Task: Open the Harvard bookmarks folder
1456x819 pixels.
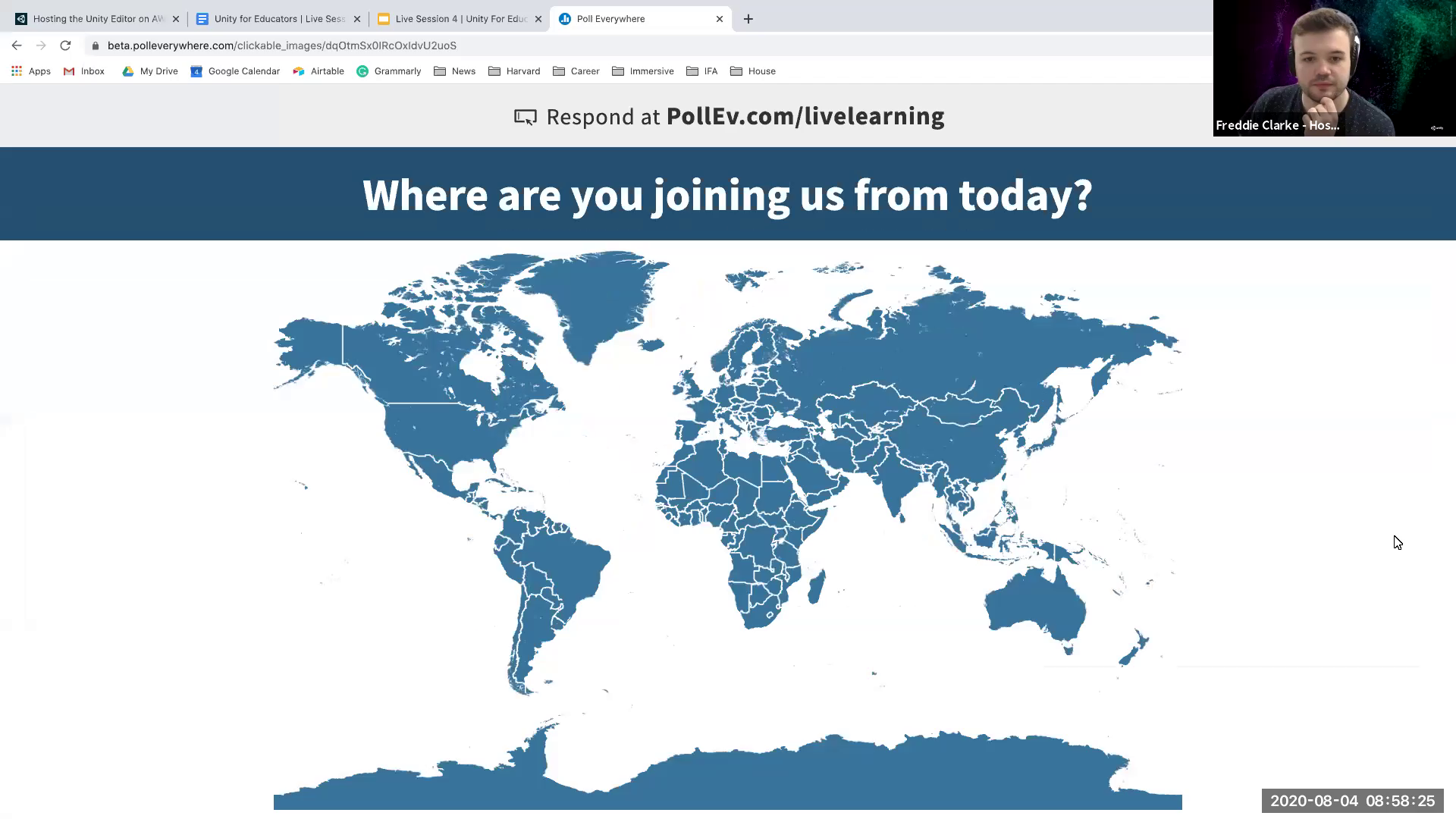Action: pos(514,71)
